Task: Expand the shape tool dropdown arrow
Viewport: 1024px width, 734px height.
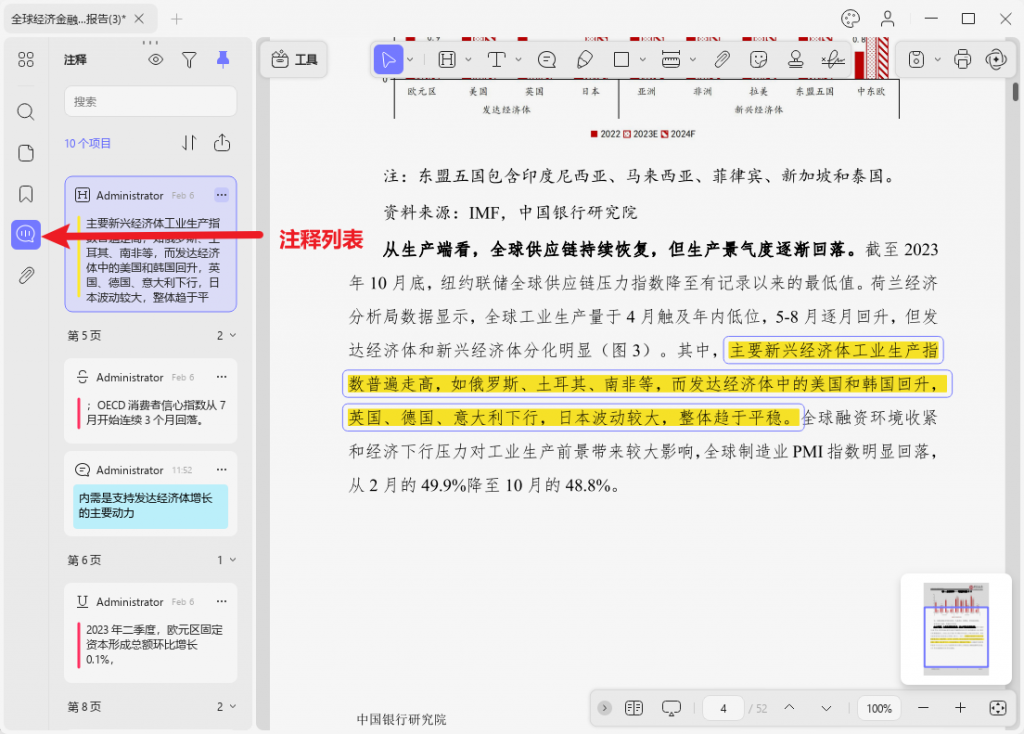Action: [643, 60]
